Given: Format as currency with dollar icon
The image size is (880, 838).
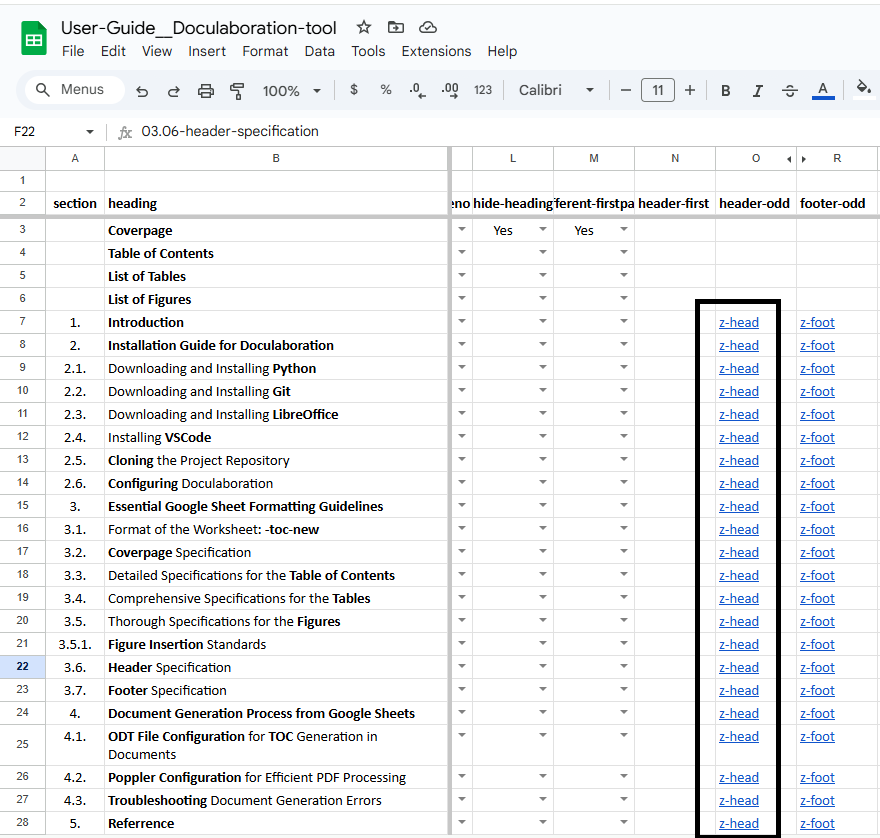Looking at the screenshot, I should click(354, 89).
